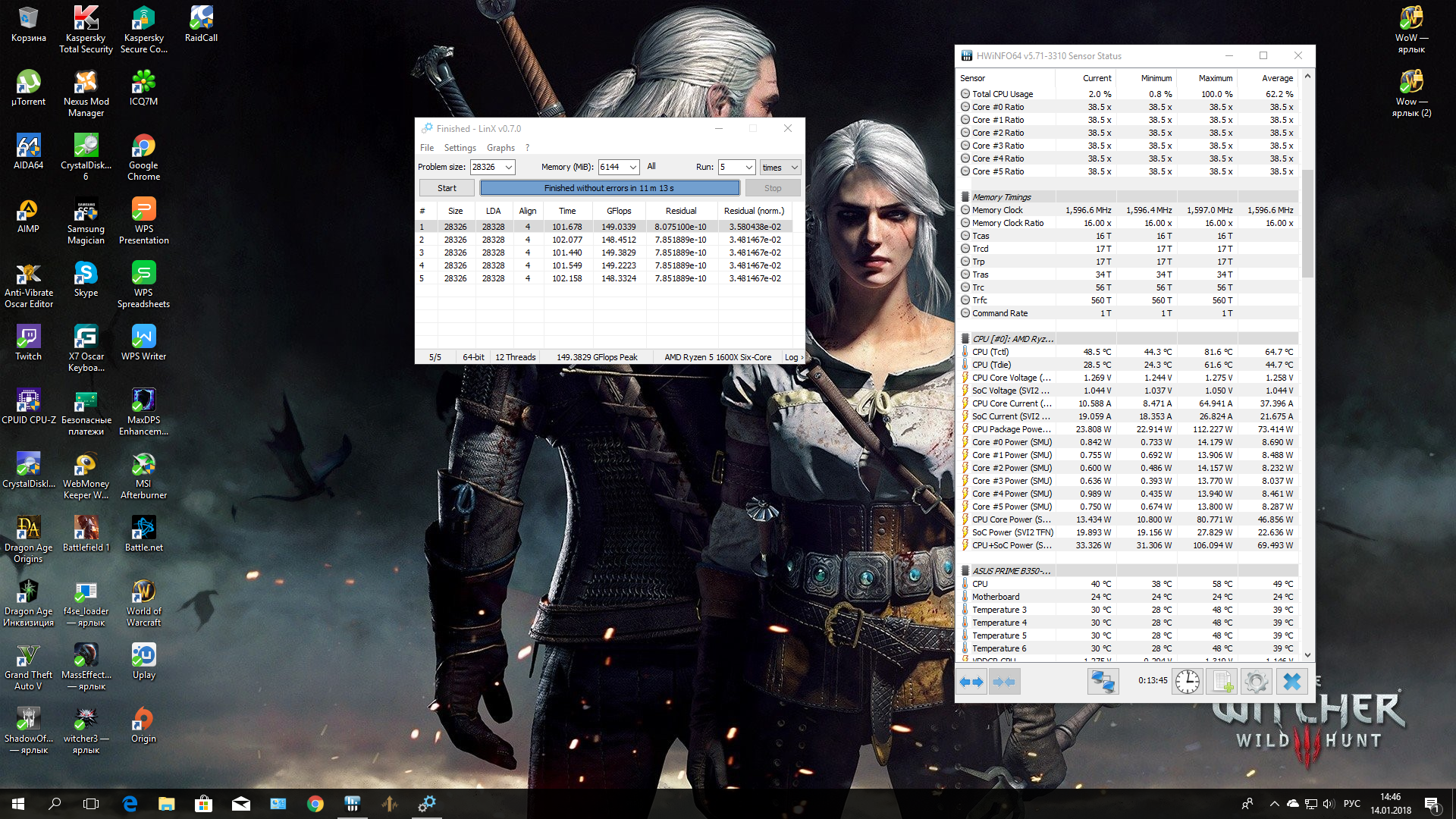Click the finished test progress bar
The width and height of the screenshot is (1456, 819).
[x=609, y=188]
